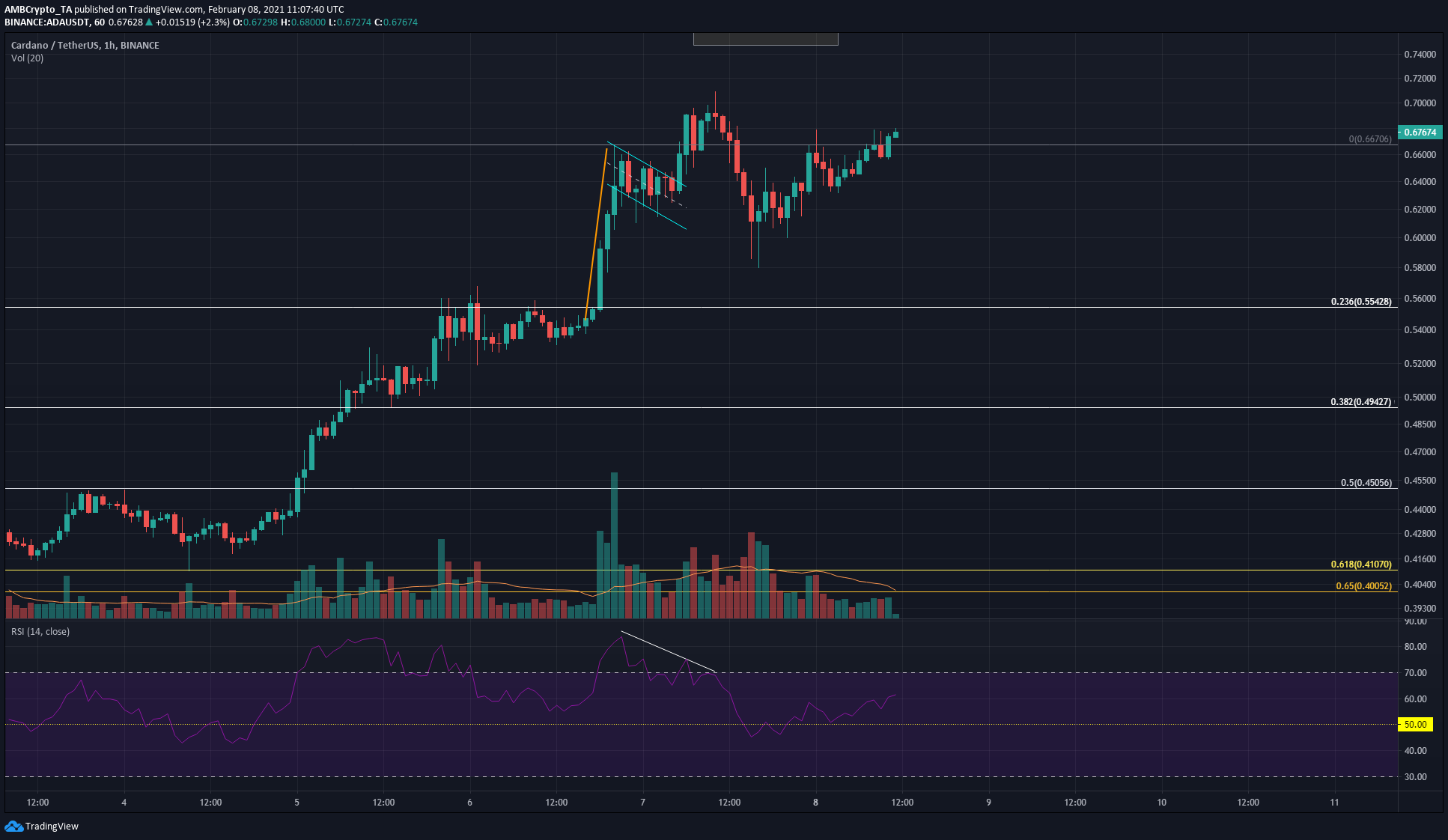Click the date label 9 on time axis
The image size is (1448, 840).
988,802
